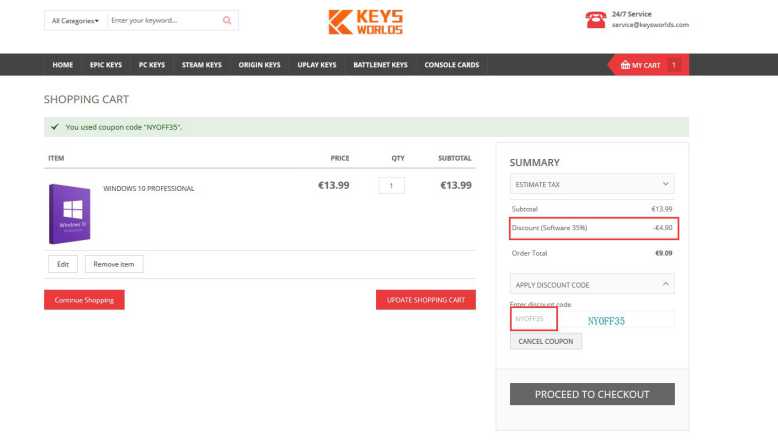Click the red telephone service icon
Image resolution: width=778 pixels, height=441 pixels.
tap(595, 20)
